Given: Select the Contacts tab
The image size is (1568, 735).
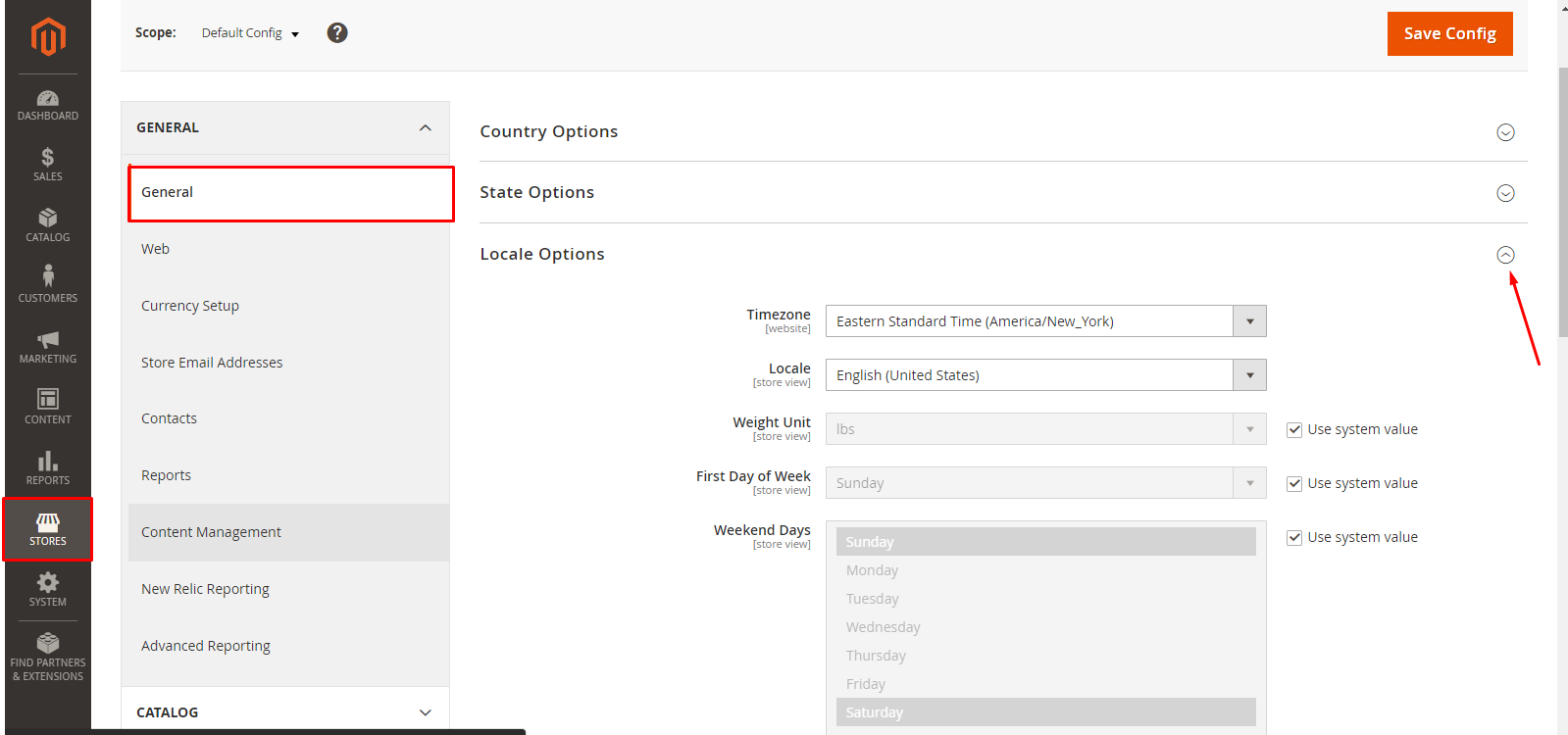Looking at the screenshot, I should [x=288, y=418].
